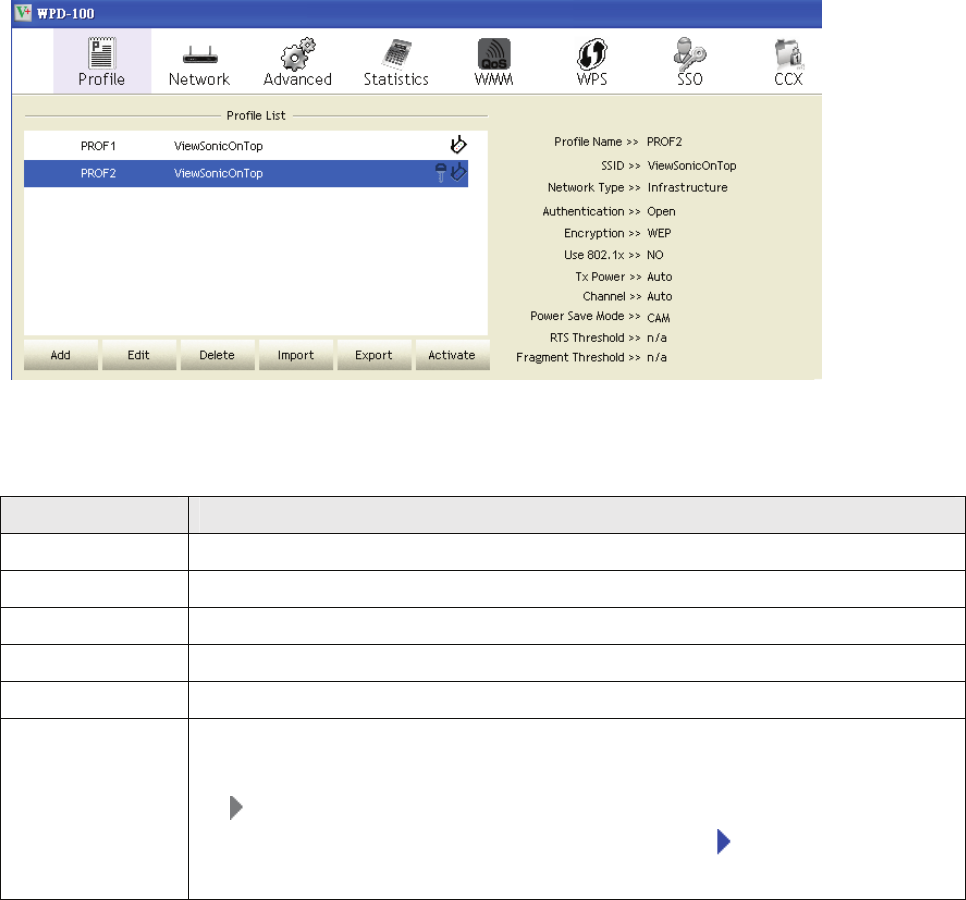
Task: Click the Network Type value Infrastructure
Action: tap(688, 187)
